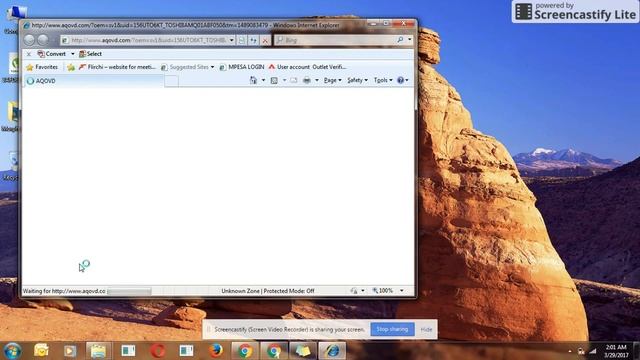
Task: Open the Tools menu
Action: click(383, 80)
